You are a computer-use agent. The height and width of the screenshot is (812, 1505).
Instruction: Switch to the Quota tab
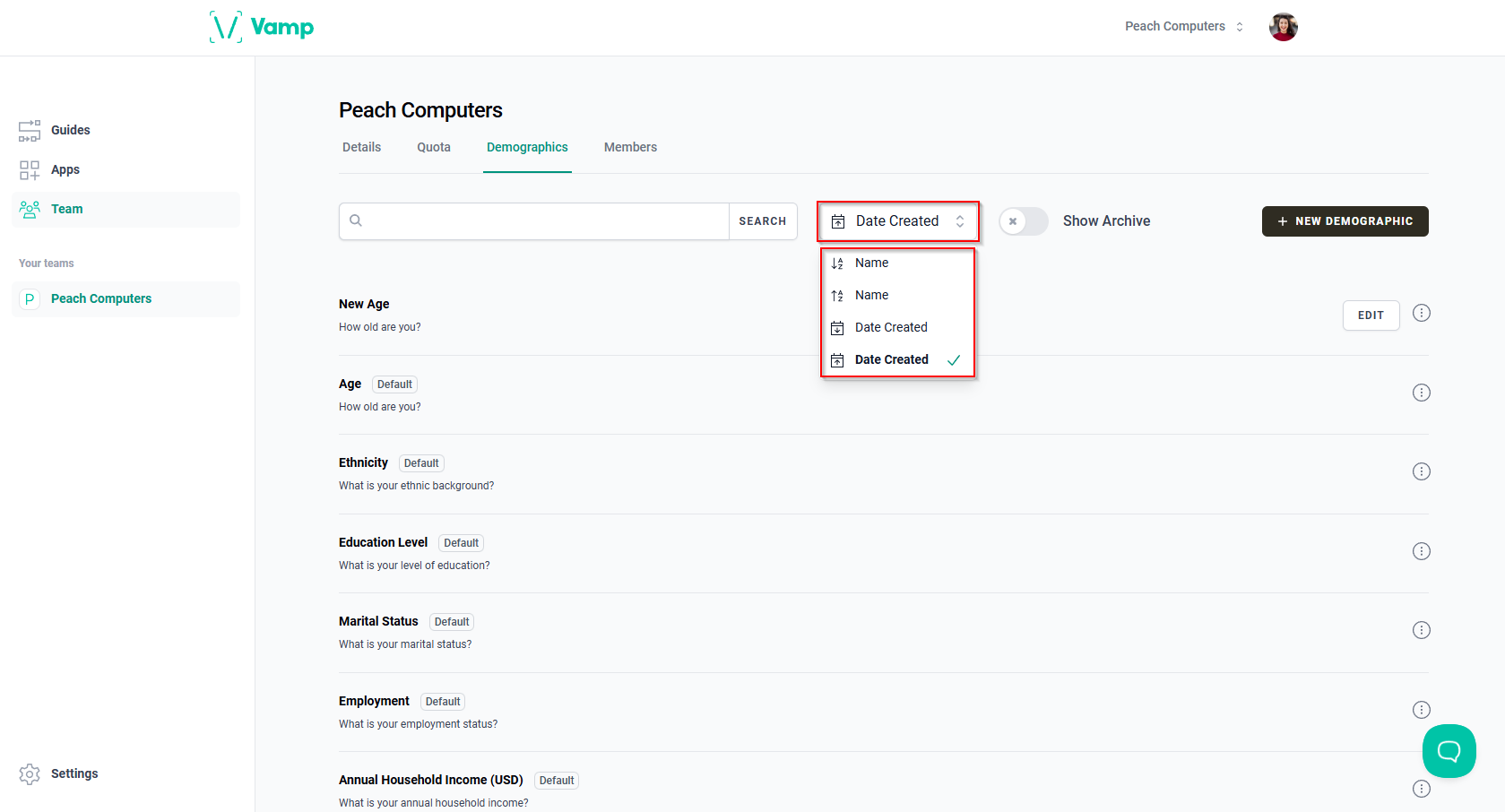click(x=434, y=147)
